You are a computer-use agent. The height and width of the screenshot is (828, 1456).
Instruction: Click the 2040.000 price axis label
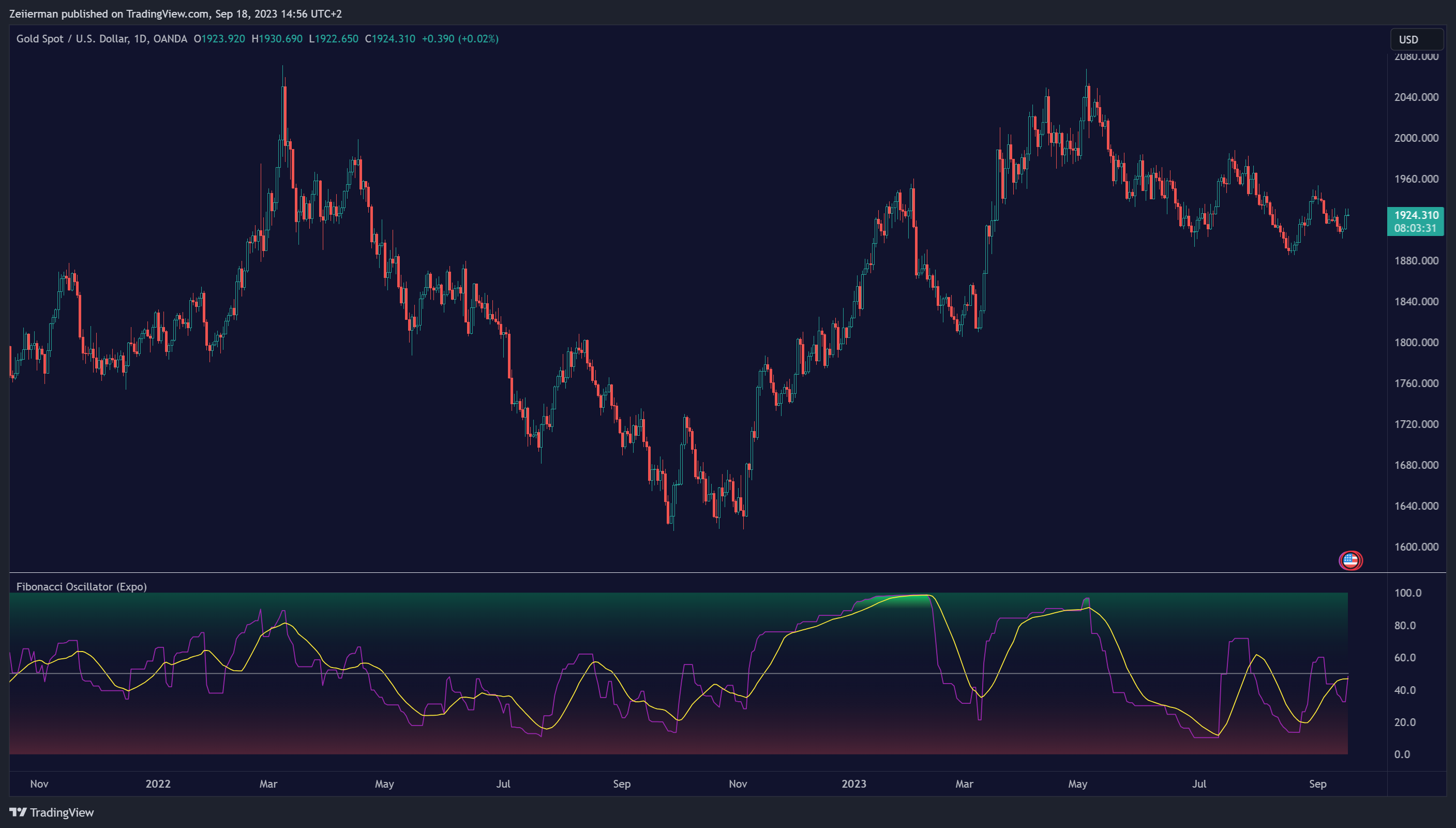(1416, 97)
